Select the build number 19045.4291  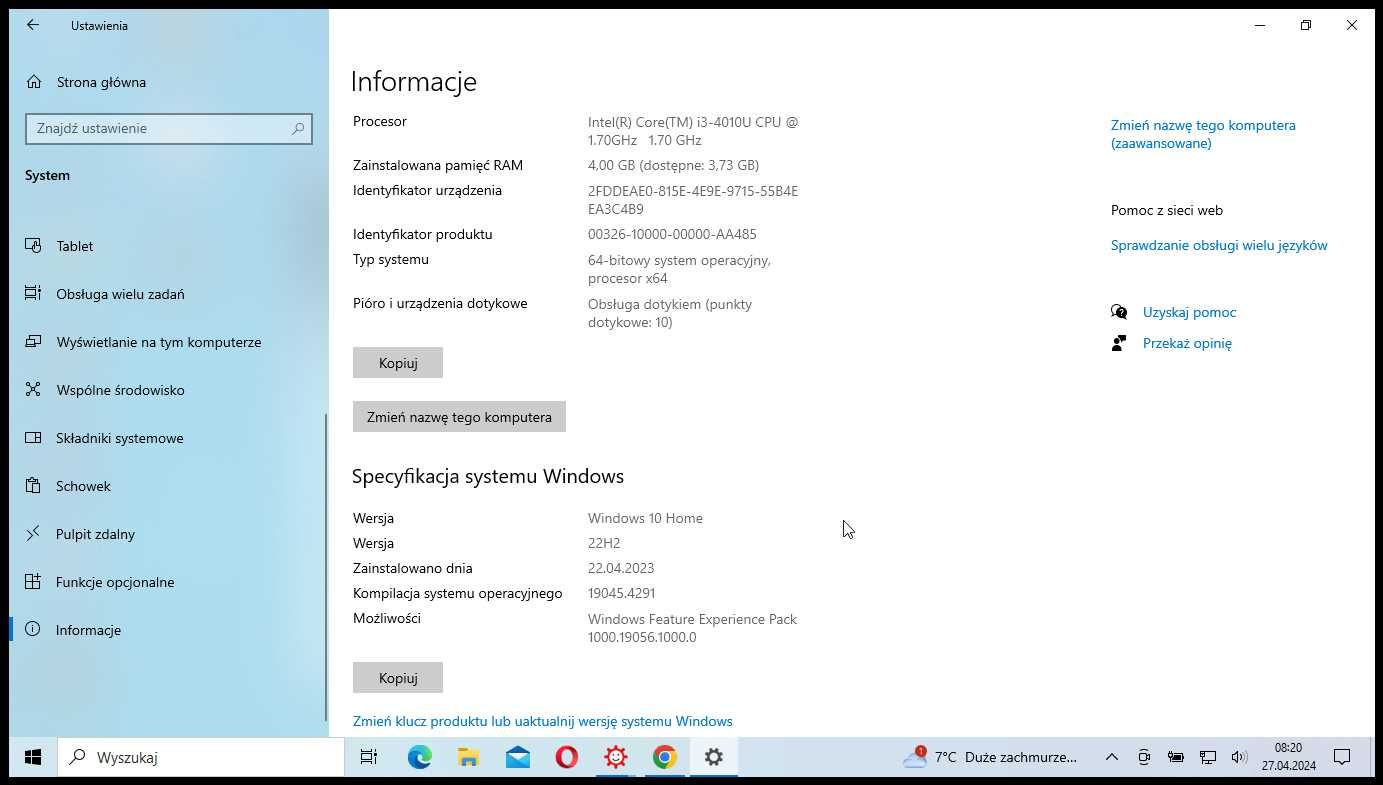621,593
